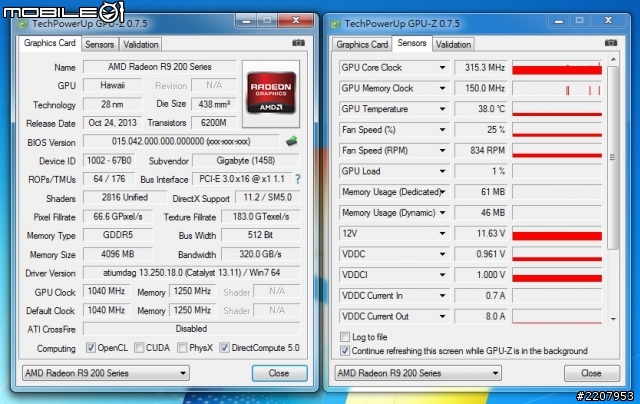This screenshot has width=640, height=404.
Task: Click the camera screenshot icon in left GPU-Z window
Action: (298, 43)
